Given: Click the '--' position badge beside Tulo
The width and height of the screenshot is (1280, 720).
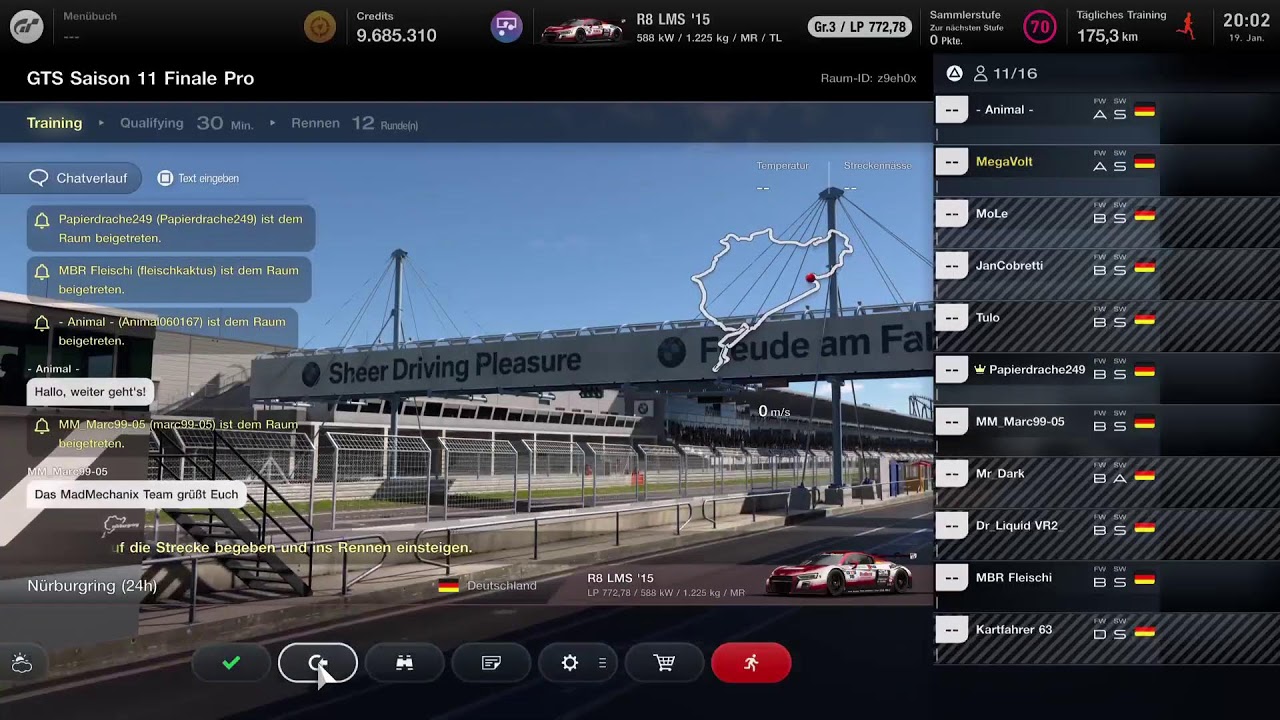Looking at the screenshot, I should click(x=952, y=317).
